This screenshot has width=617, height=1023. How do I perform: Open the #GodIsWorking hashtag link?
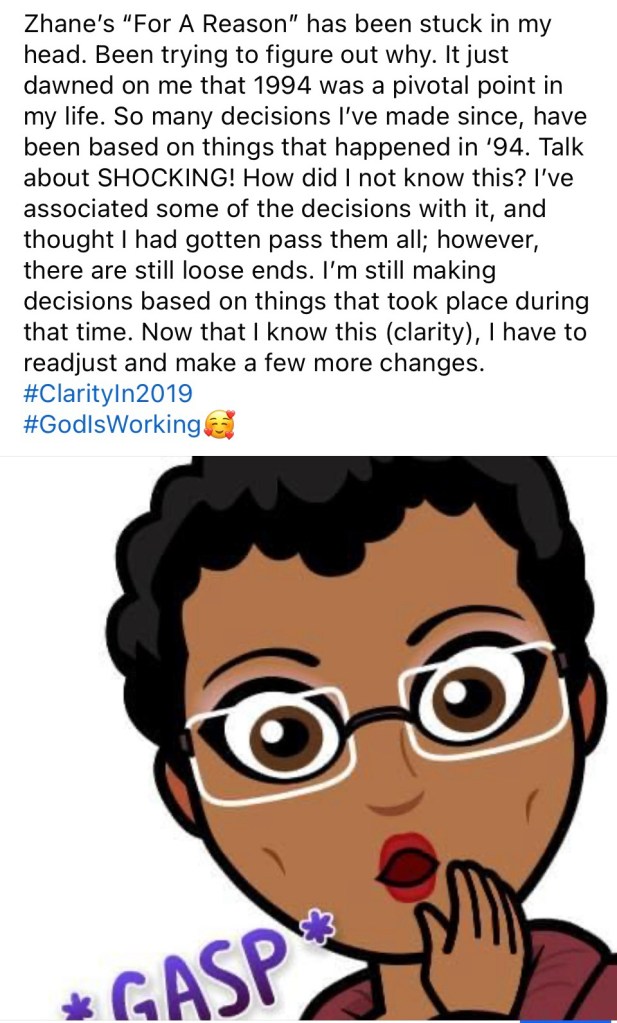coord(112,424)
